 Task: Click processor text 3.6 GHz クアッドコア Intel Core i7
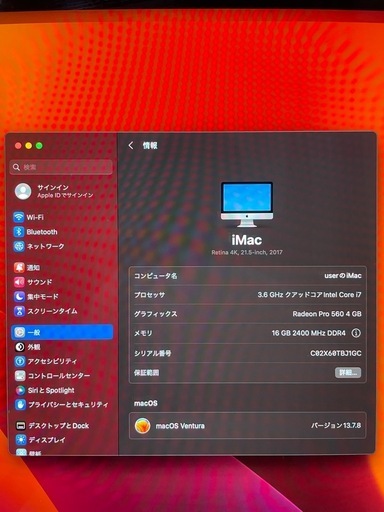[309, 294]
